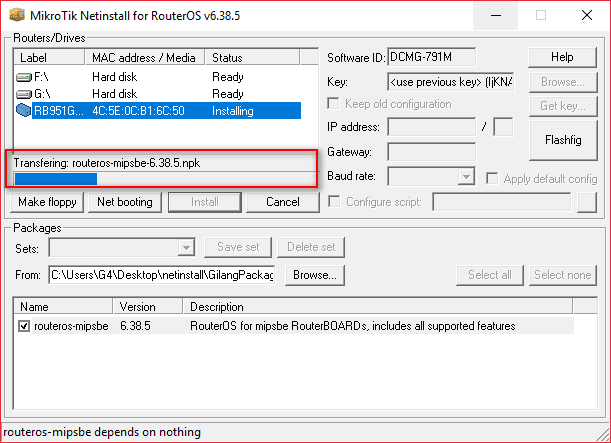Sort by MAC address / Media column

coord(145,57)
